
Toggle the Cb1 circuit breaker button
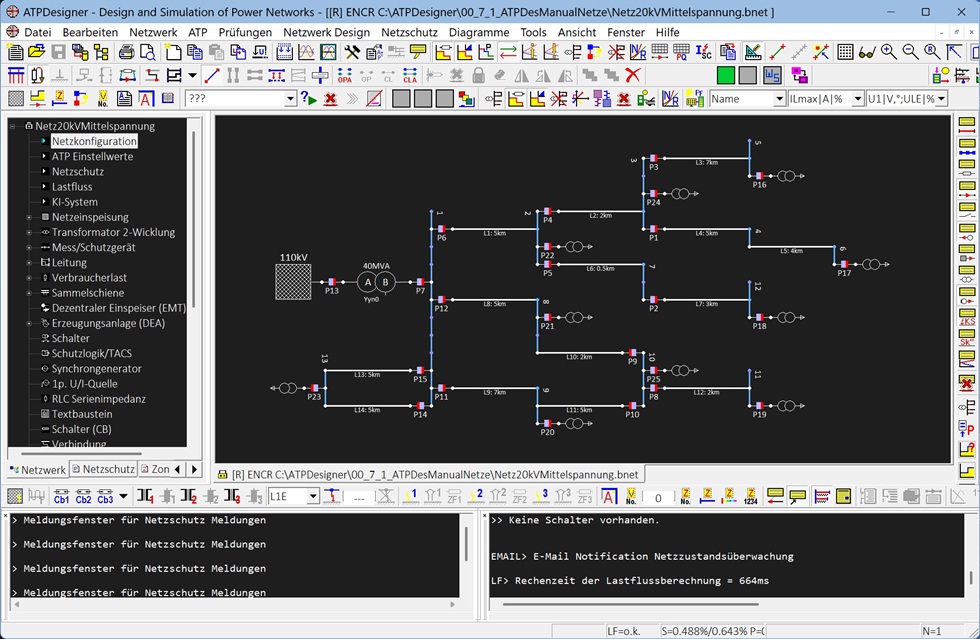coord(61,496)
